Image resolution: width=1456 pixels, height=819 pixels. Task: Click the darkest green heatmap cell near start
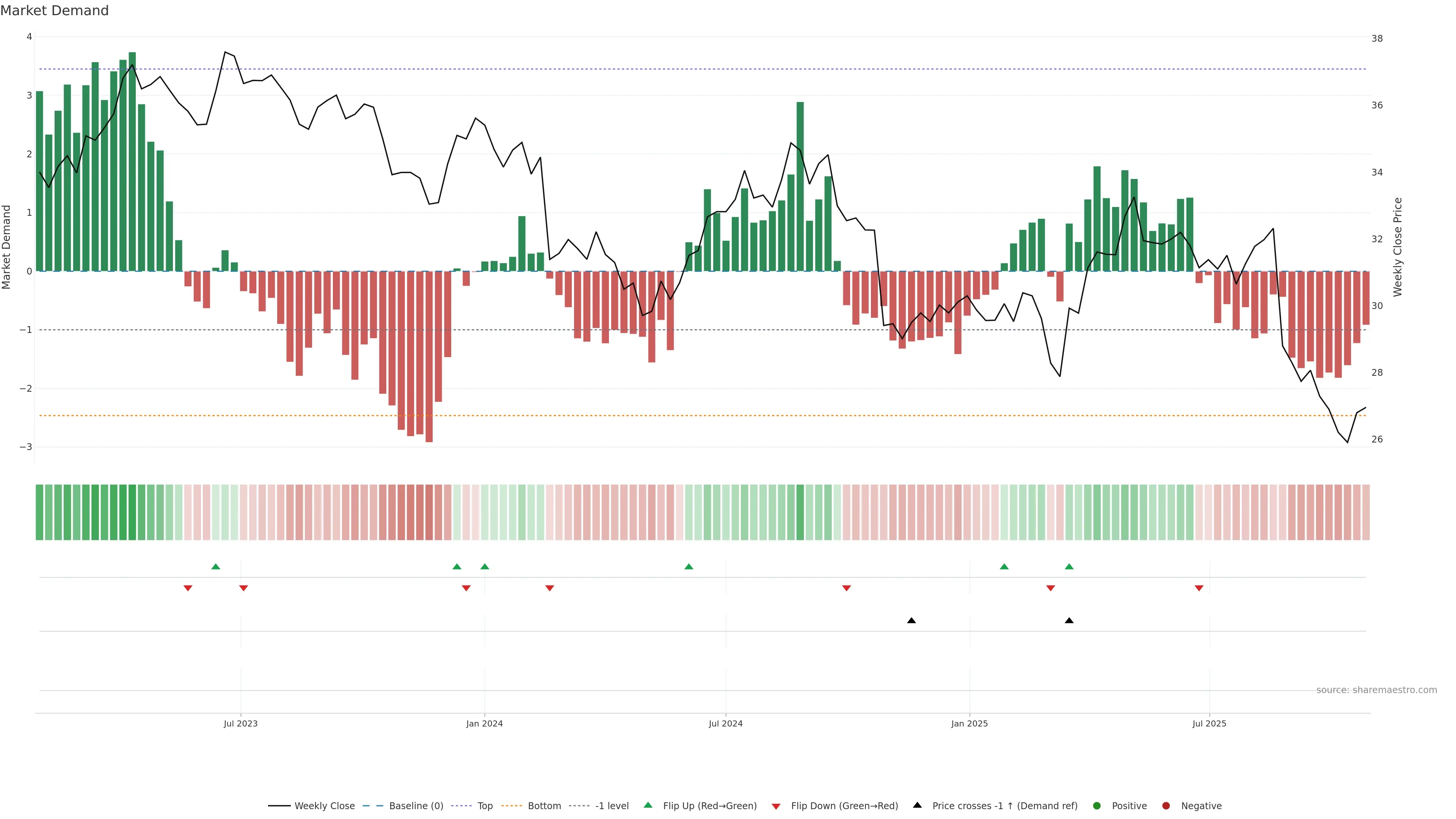click(x=132, y=512)
